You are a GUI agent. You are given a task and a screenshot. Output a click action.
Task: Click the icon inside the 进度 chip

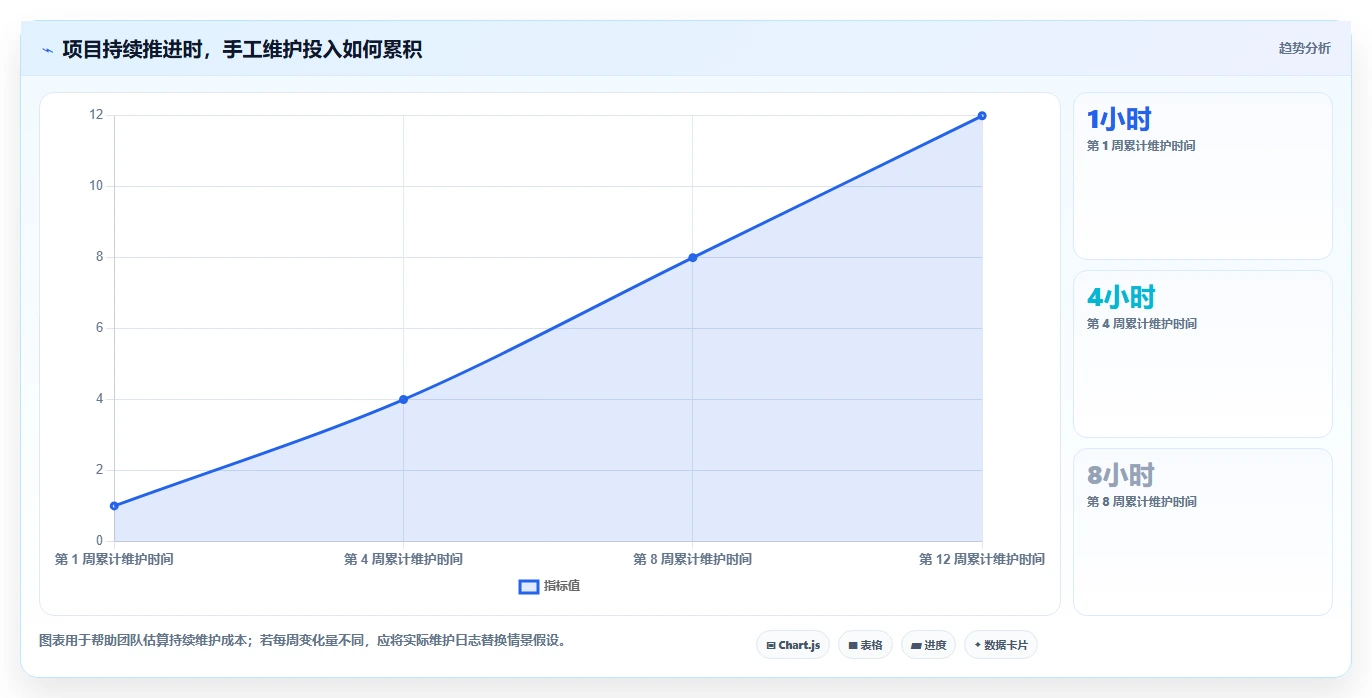pos(916,646)
